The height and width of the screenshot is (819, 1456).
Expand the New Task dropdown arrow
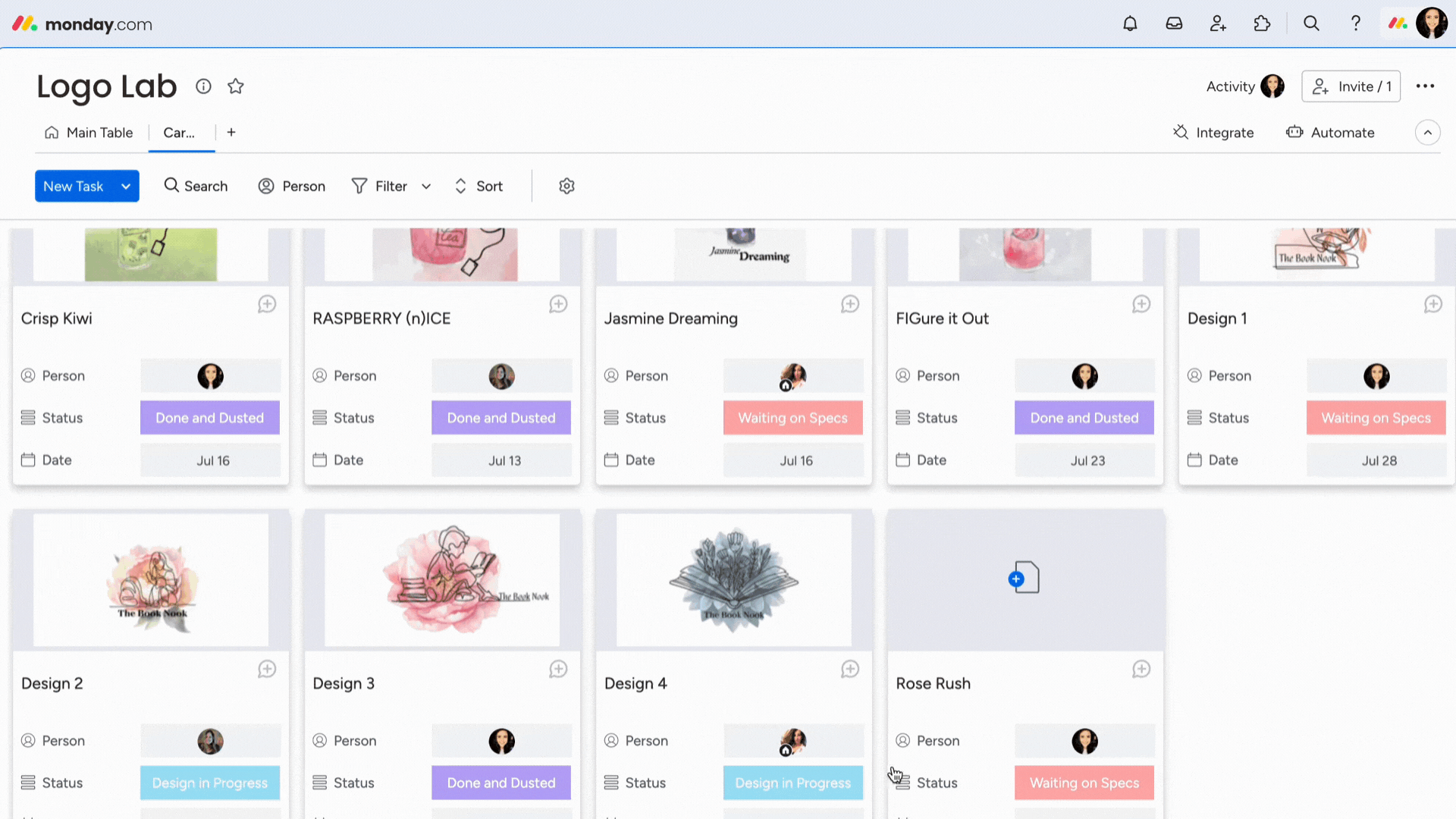126,186
